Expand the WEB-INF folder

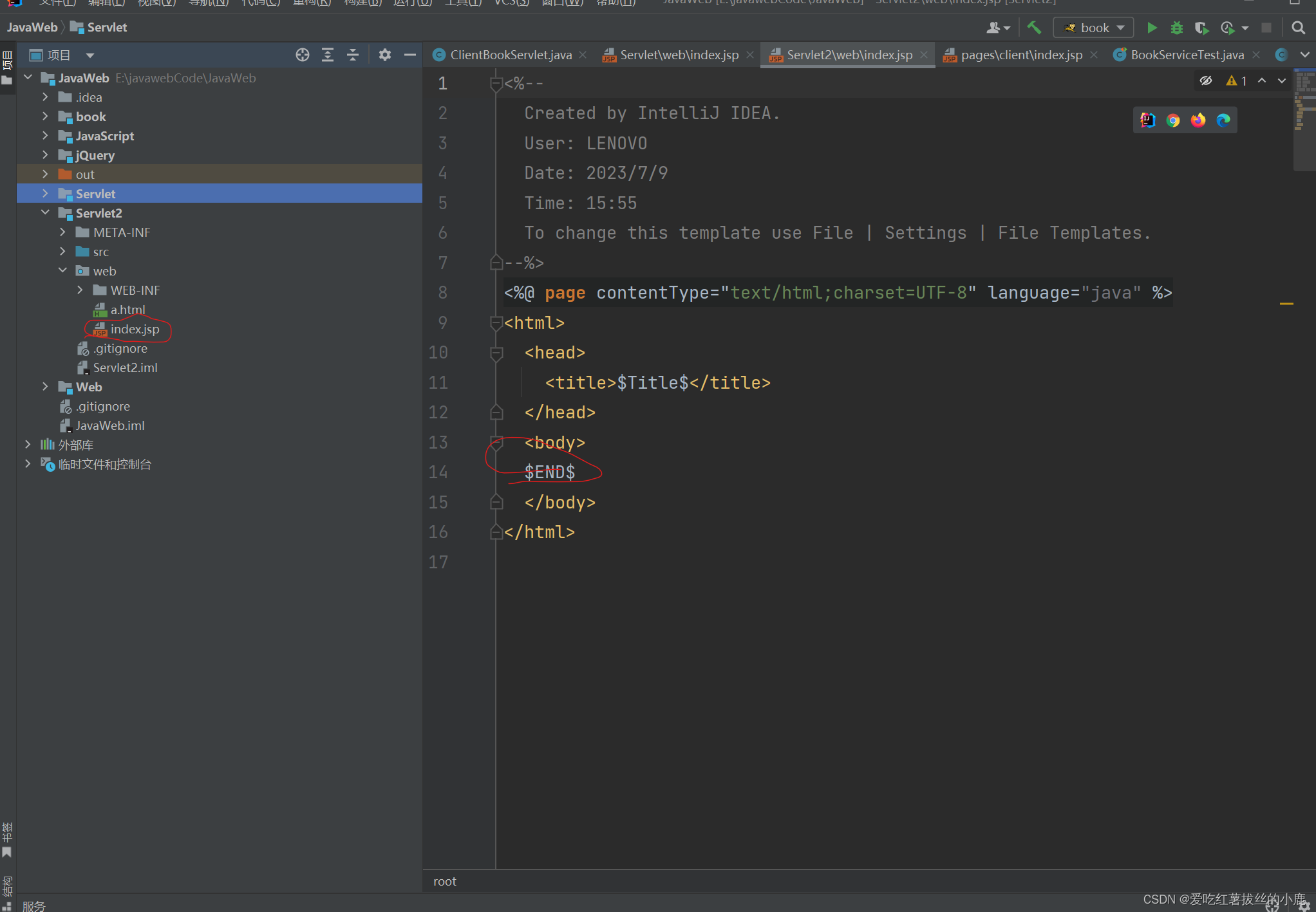point(80,290)
